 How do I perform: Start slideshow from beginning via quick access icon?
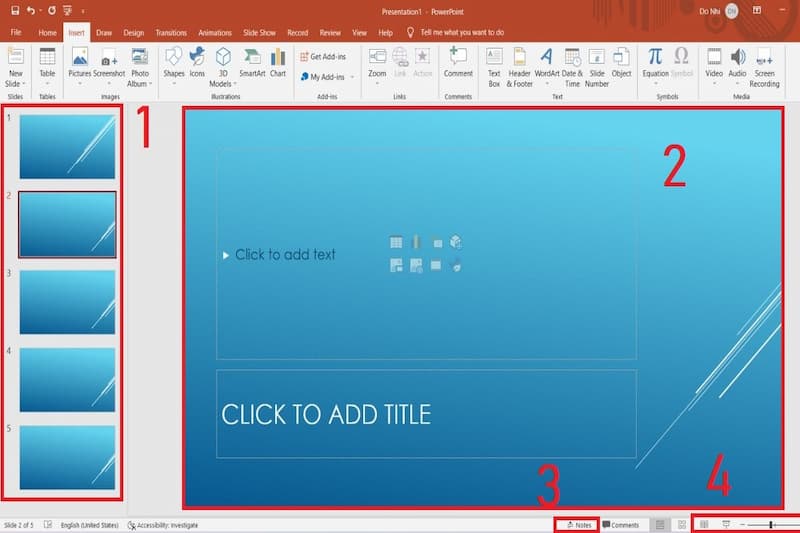tap(67, 10)
